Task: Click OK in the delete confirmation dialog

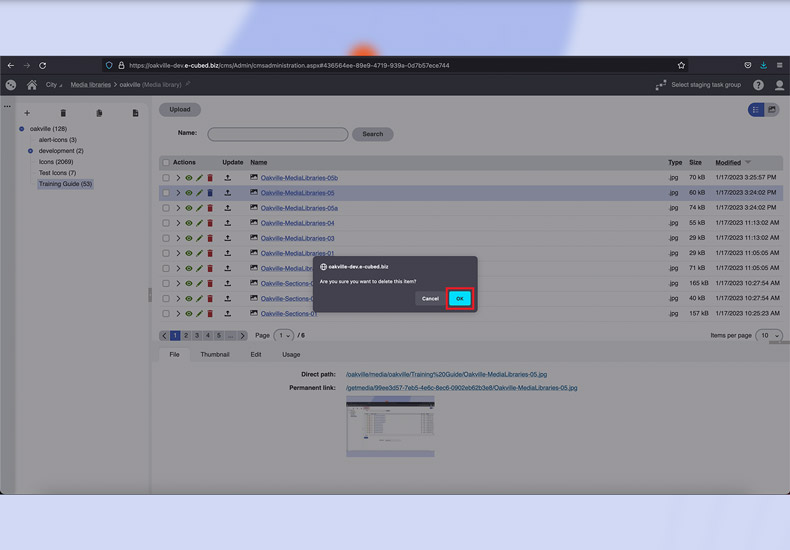Action: pos(459,298)
